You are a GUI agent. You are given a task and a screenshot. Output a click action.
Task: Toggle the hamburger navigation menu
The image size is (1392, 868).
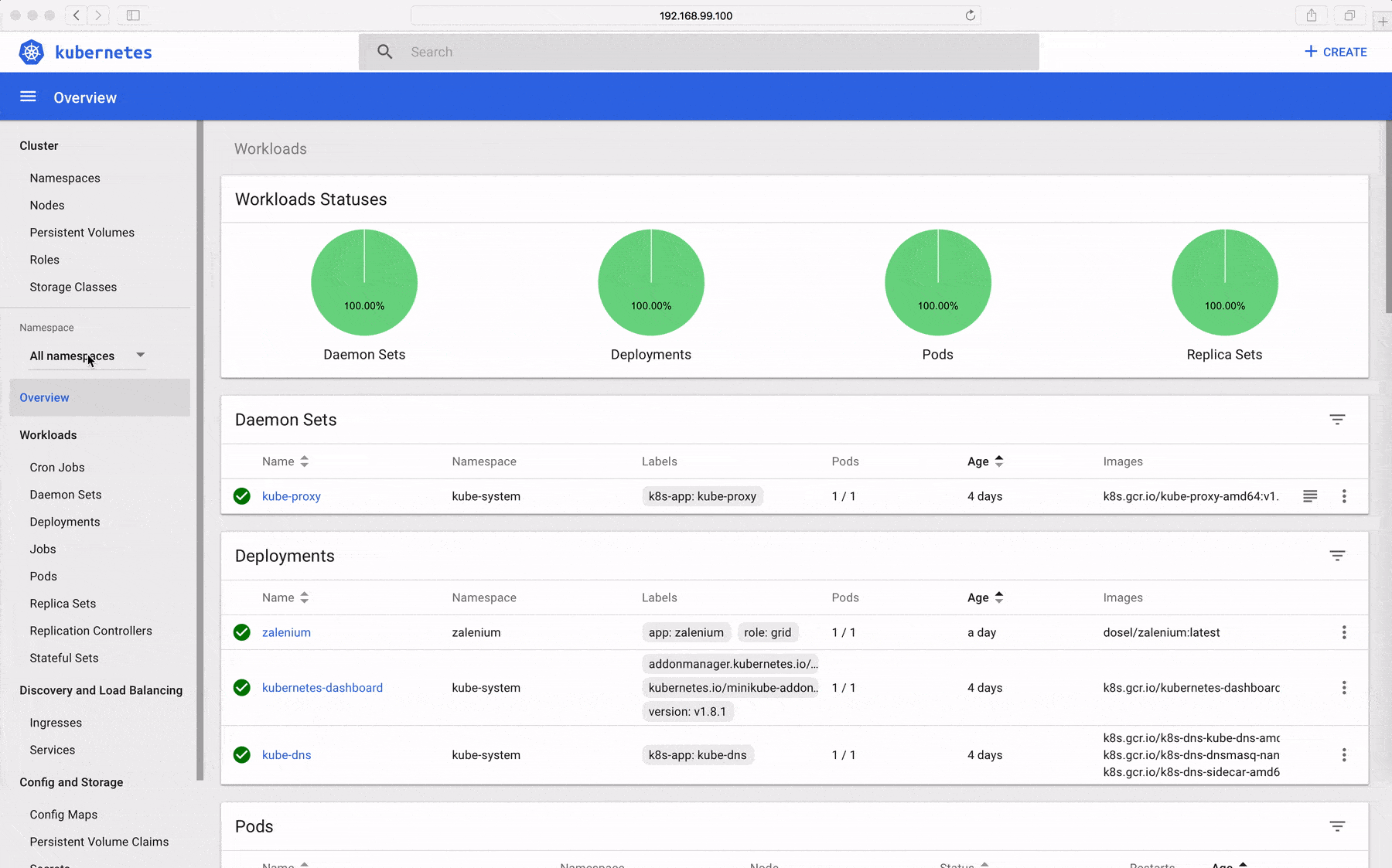click(28, 97)
